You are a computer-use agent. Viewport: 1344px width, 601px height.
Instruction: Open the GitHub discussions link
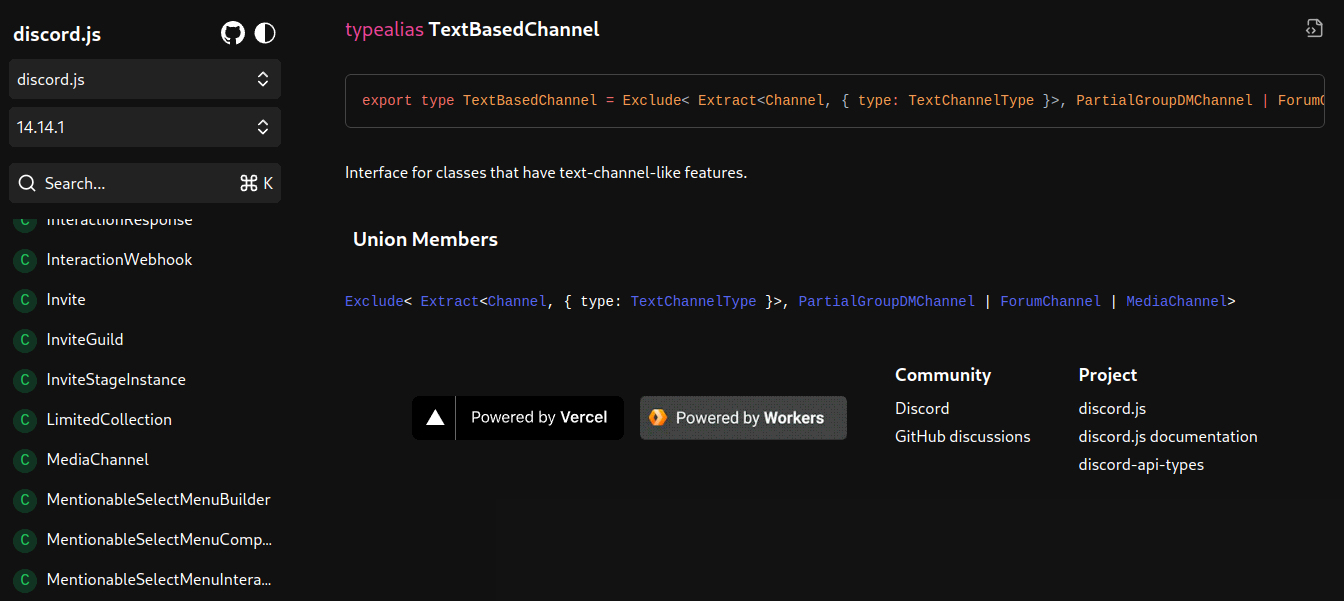[x=962, y=436]
